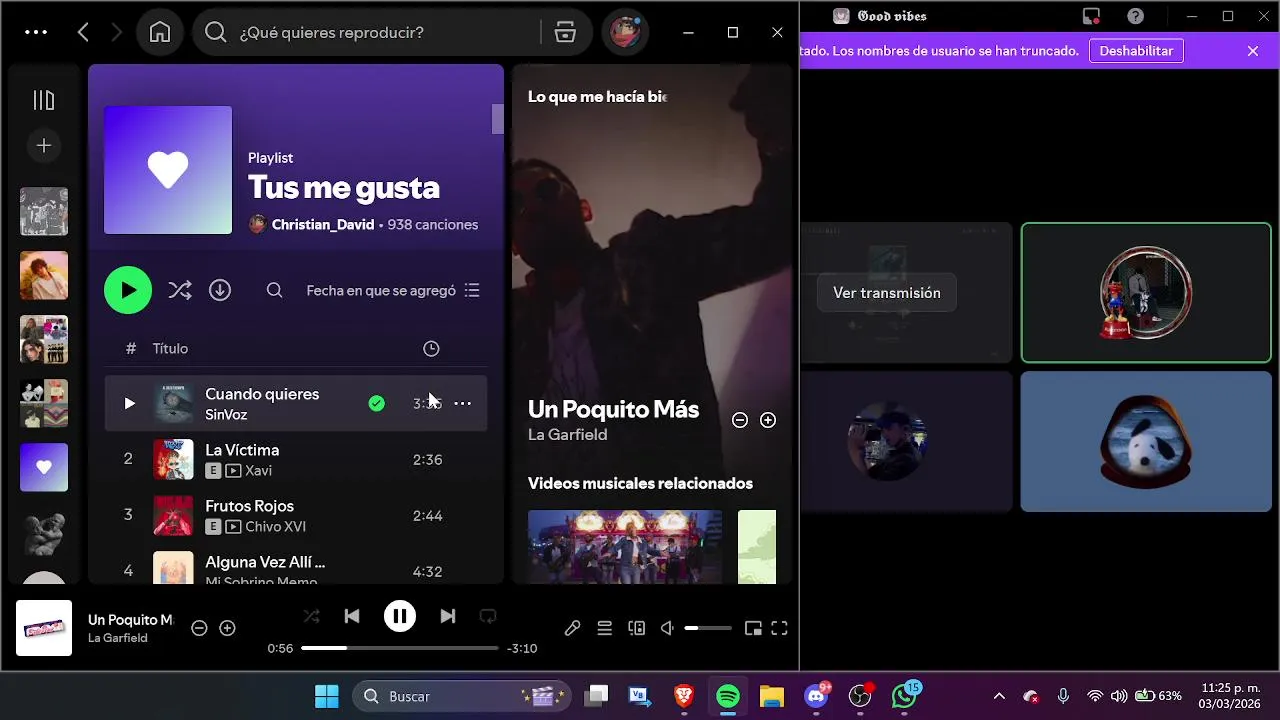Enable shuffle for the 'Tus me gusta' playlist

click(180, 290)
